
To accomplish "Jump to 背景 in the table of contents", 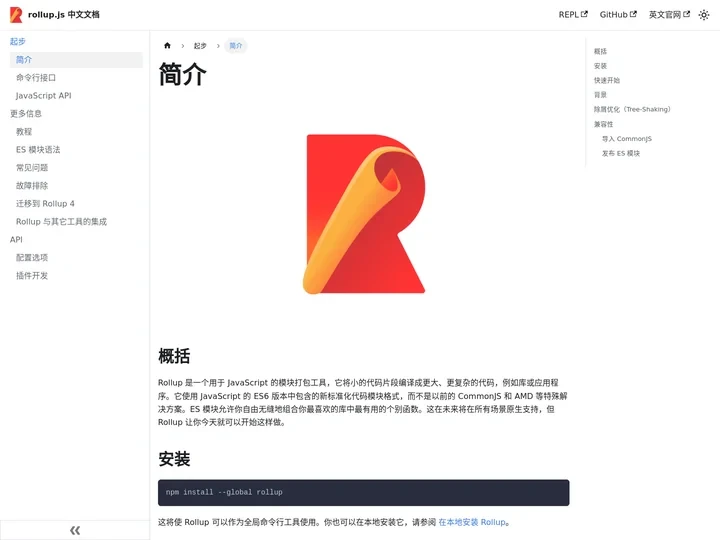I will coord(600,95).
